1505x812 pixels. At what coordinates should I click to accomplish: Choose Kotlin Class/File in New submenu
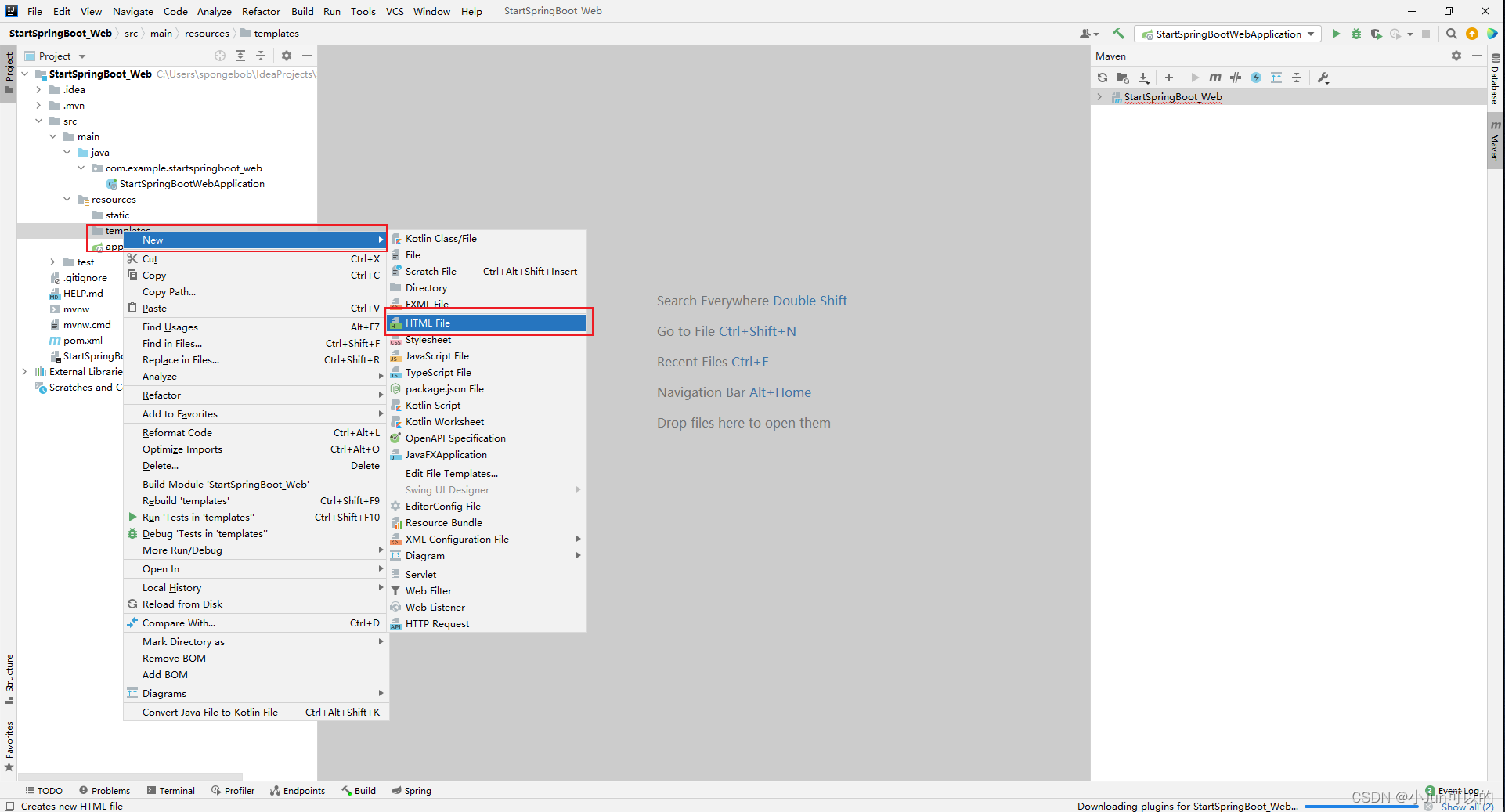click(x=487, y=238)
